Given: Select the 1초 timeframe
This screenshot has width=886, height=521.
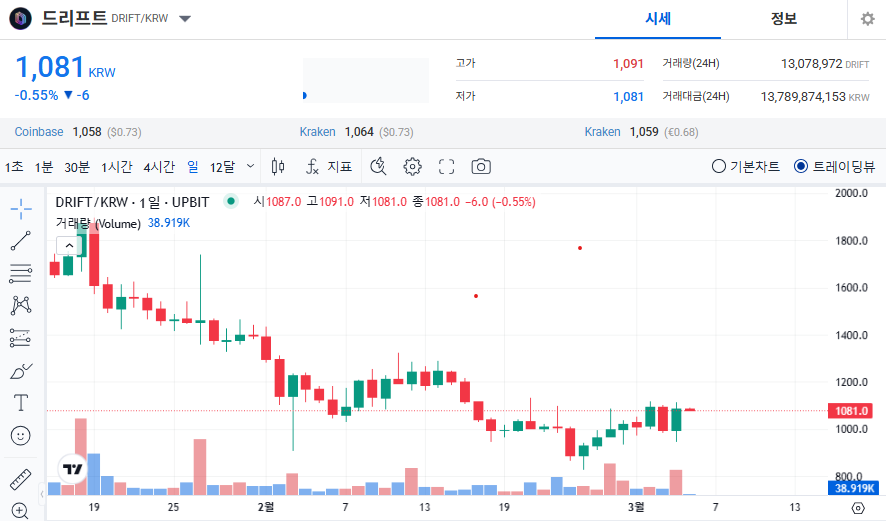Looking at the screenshot, I should (x=14, y=167).
